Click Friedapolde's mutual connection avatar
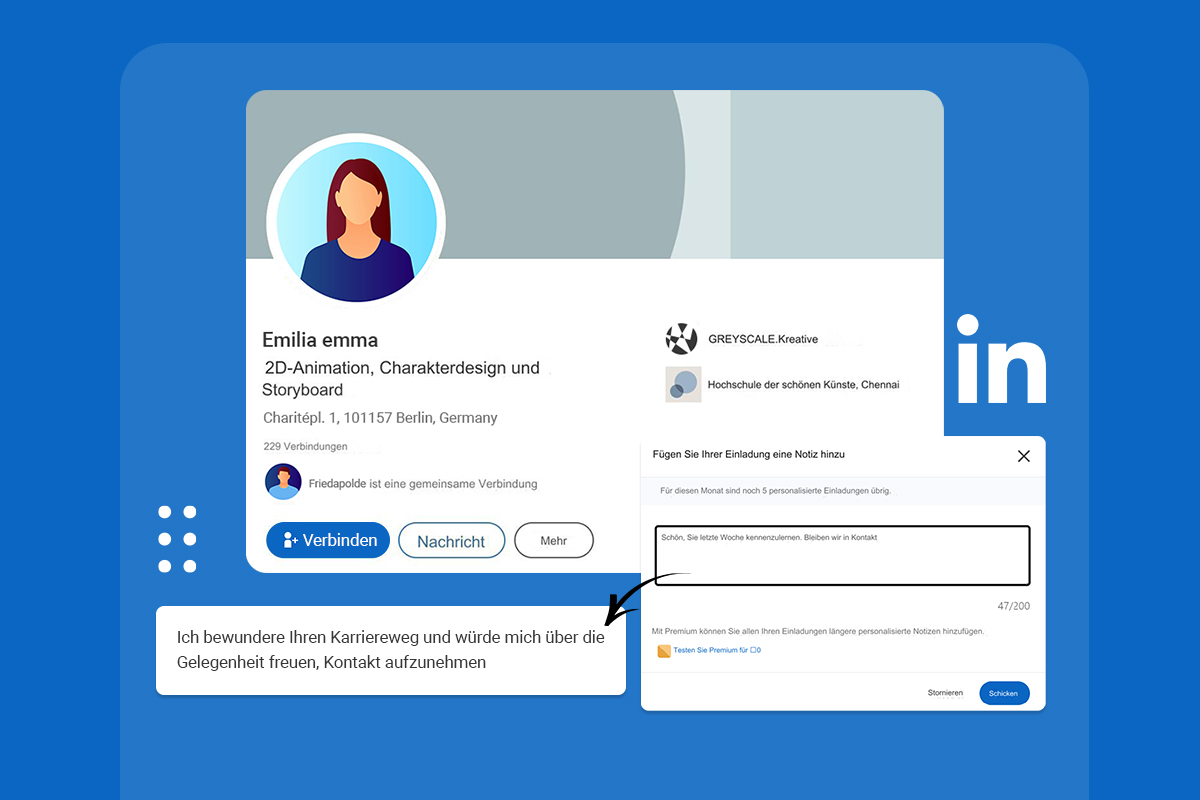This screenshot has height=800, width=1200. 283,482
